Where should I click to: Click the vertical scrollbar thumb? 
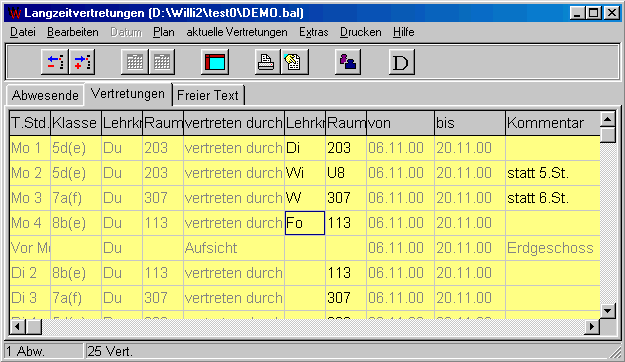(x=608, y=134)
